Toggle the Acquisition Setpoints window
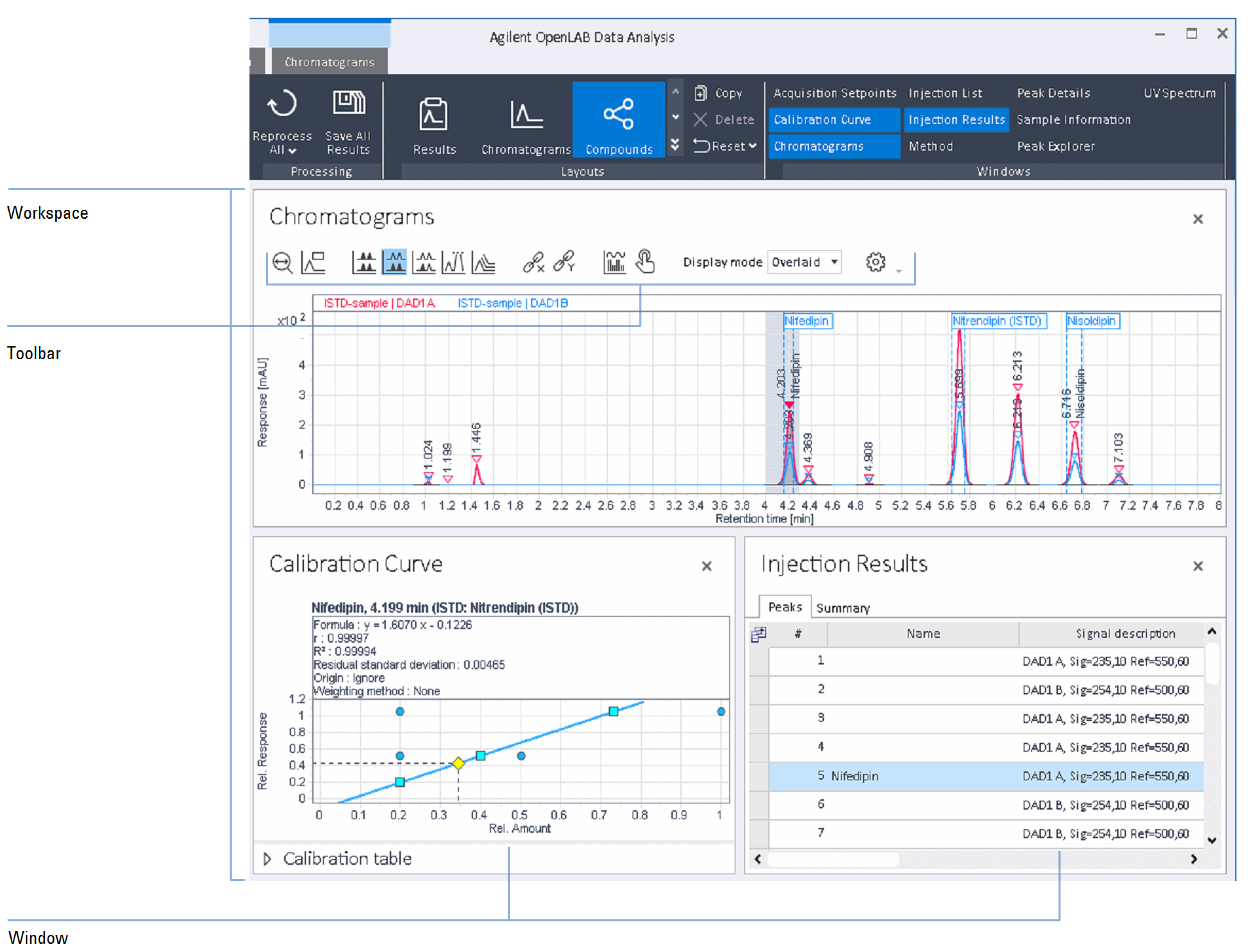The width and height of the screenshot is (1248, 952). point(834,93)
